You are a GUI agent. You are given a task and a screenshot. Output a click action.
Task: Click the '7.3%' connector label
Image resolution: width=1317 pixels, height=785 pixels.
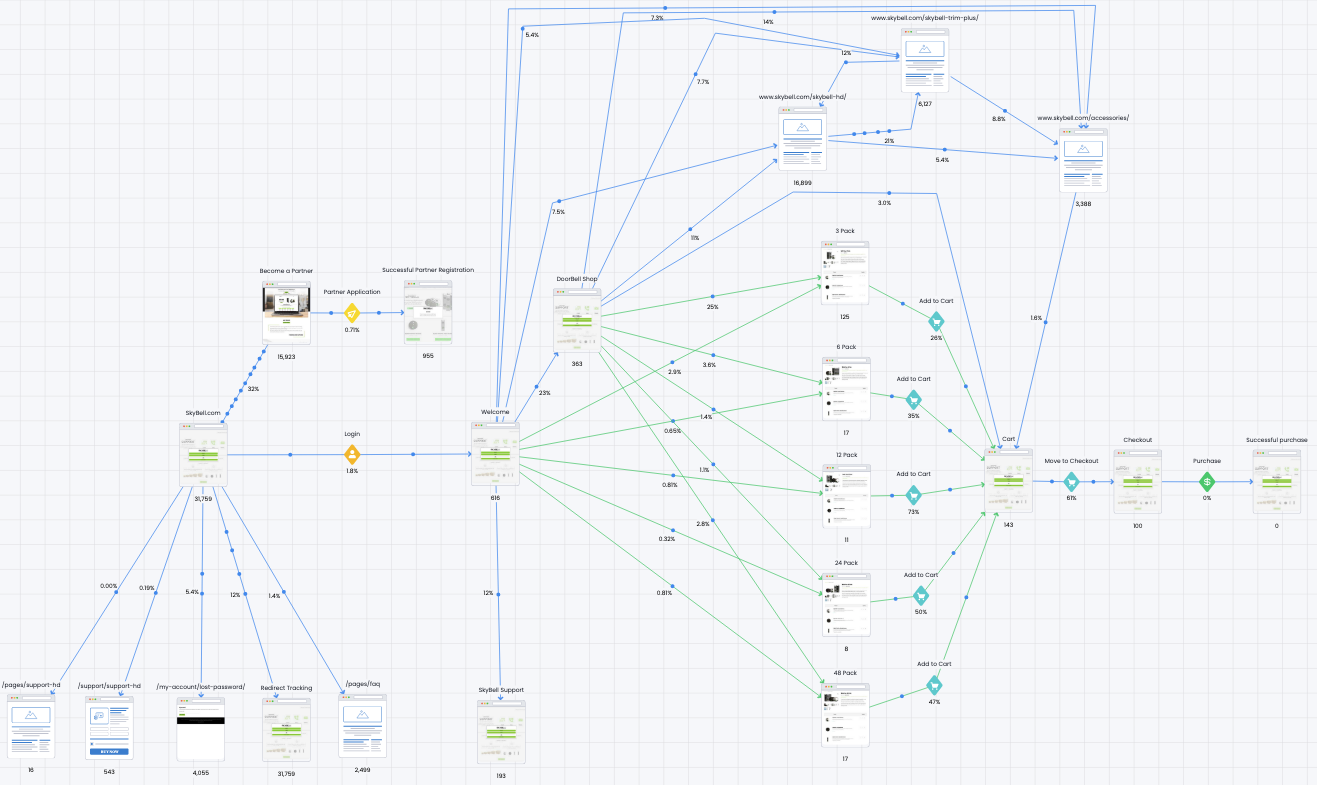click(x=657, y=18)
